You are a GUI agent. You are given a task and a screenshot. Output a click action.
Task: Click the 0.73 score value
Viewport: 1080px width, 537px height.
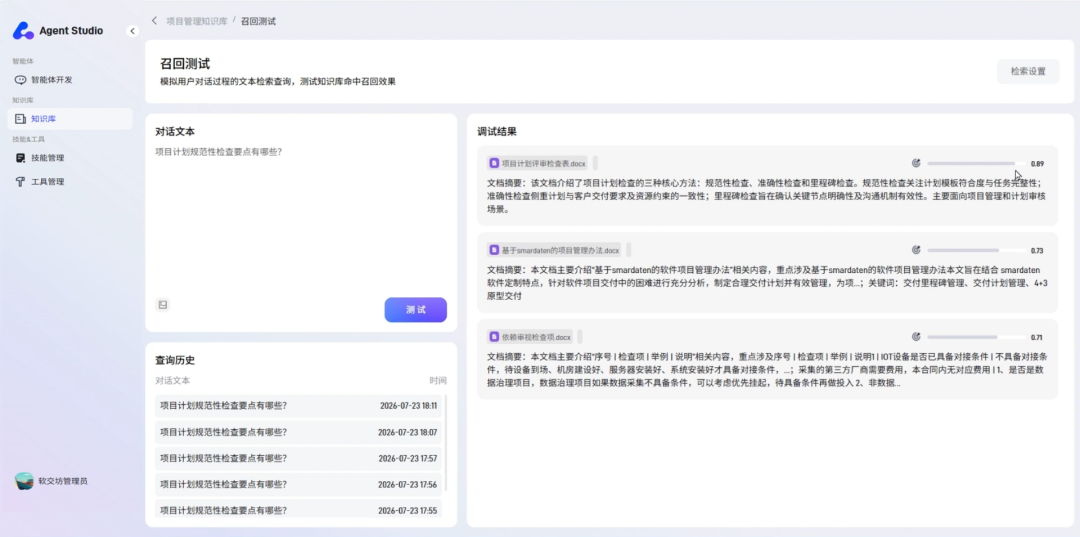point(1037,251)
